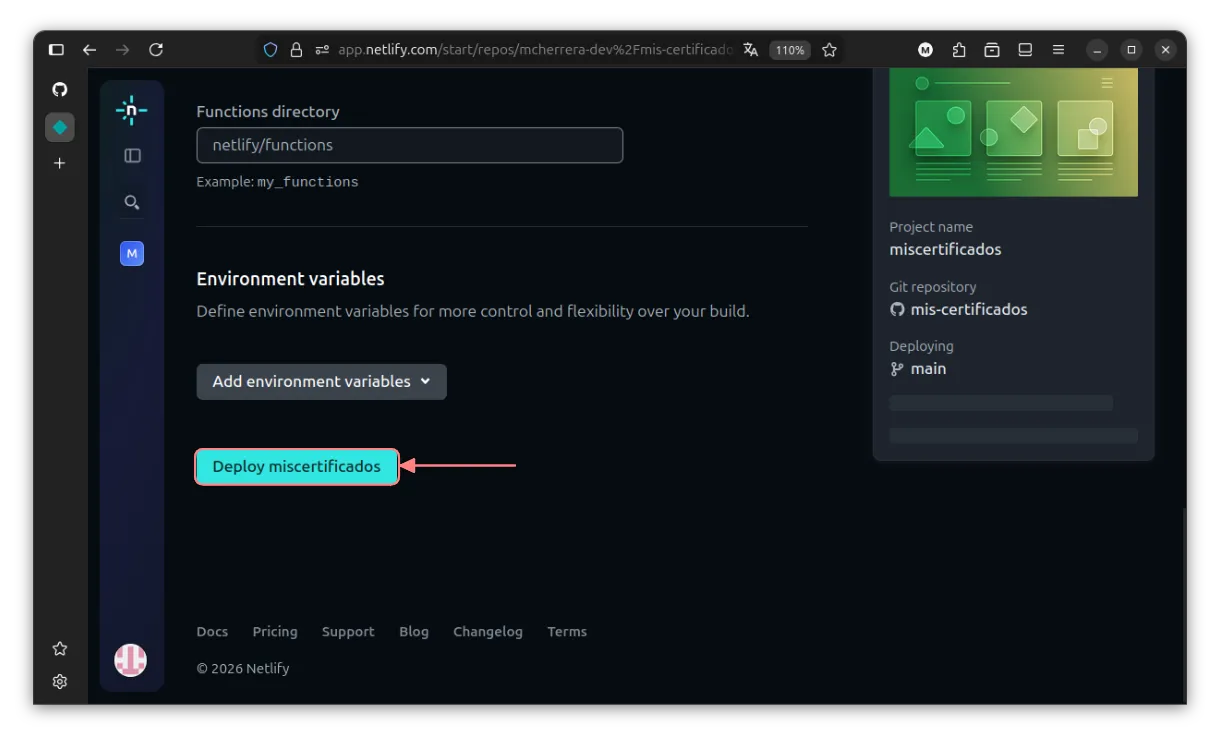Add a new workspace with plus icon

(x=60, y=163)
